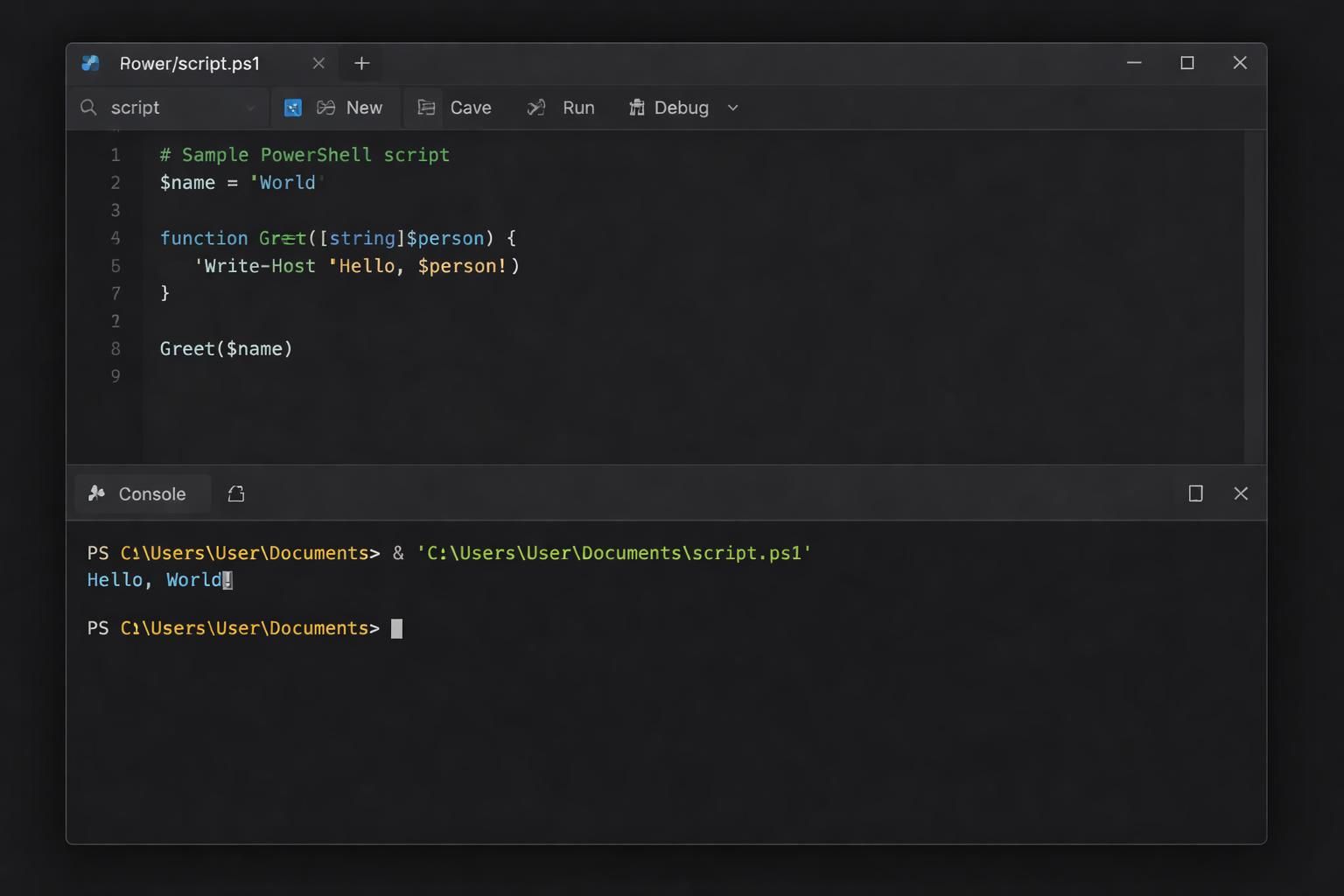The height and width of the screenshot is (896, 1344).
Task: Click the 'function' keyword
Action: 204,238
